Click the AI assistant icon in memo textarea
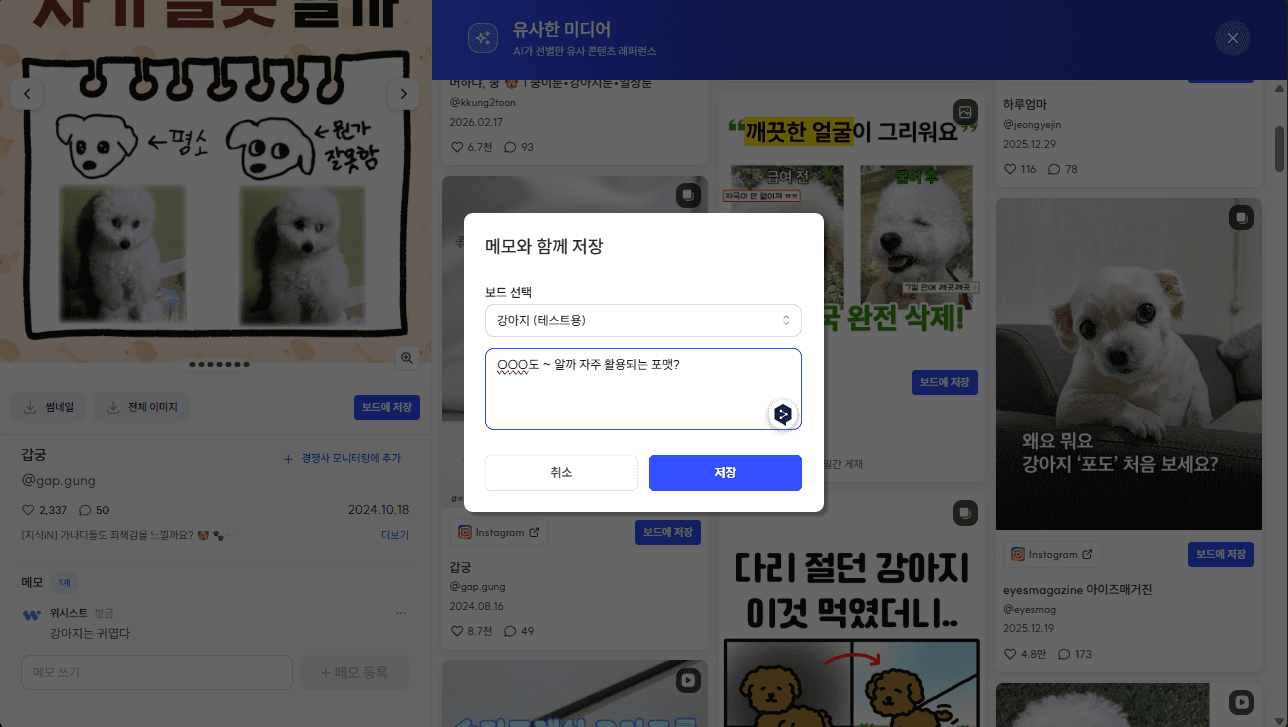1288x727 pixels. 783,414
